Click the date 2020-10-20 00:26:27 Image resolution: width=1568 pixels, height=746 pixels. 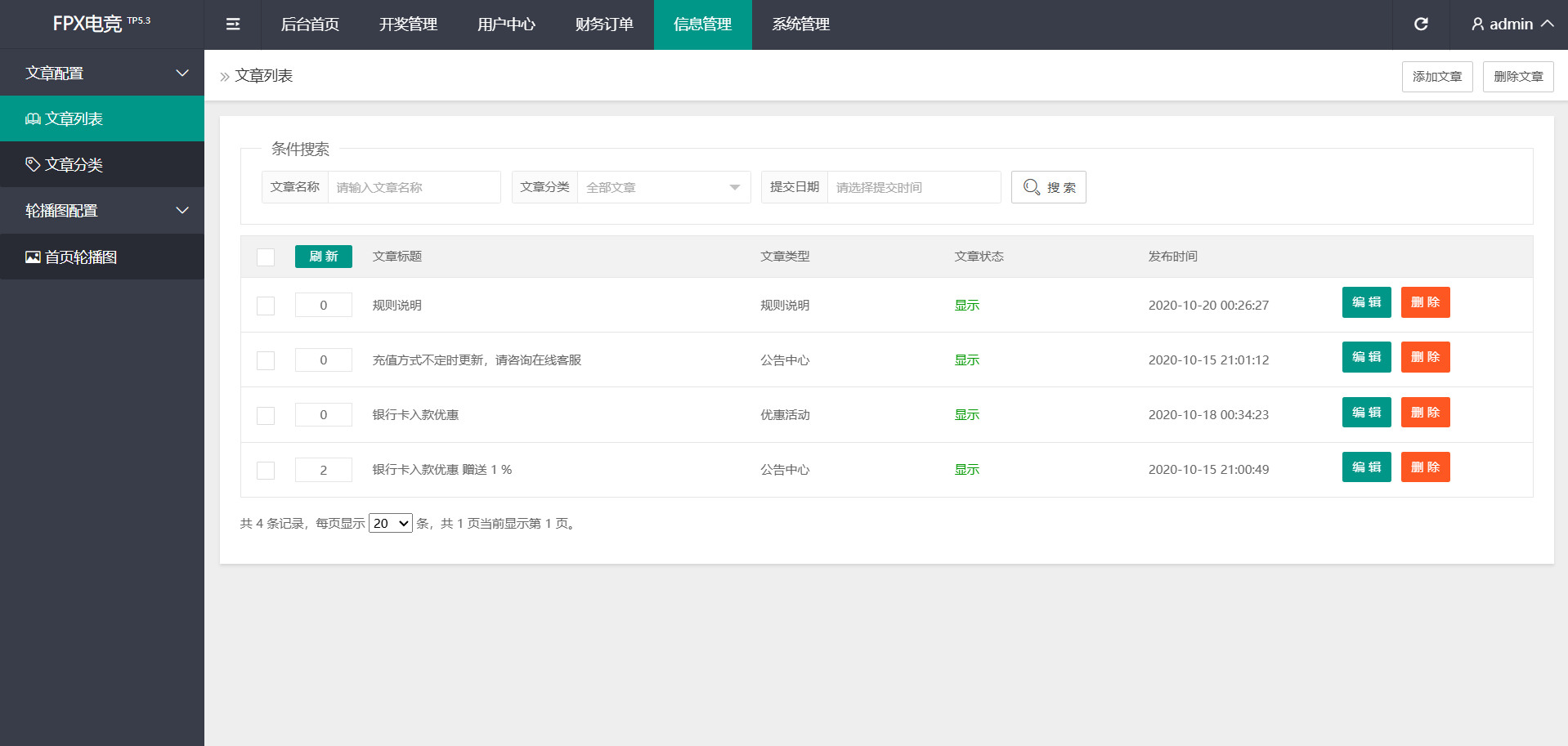[1208, 306]
